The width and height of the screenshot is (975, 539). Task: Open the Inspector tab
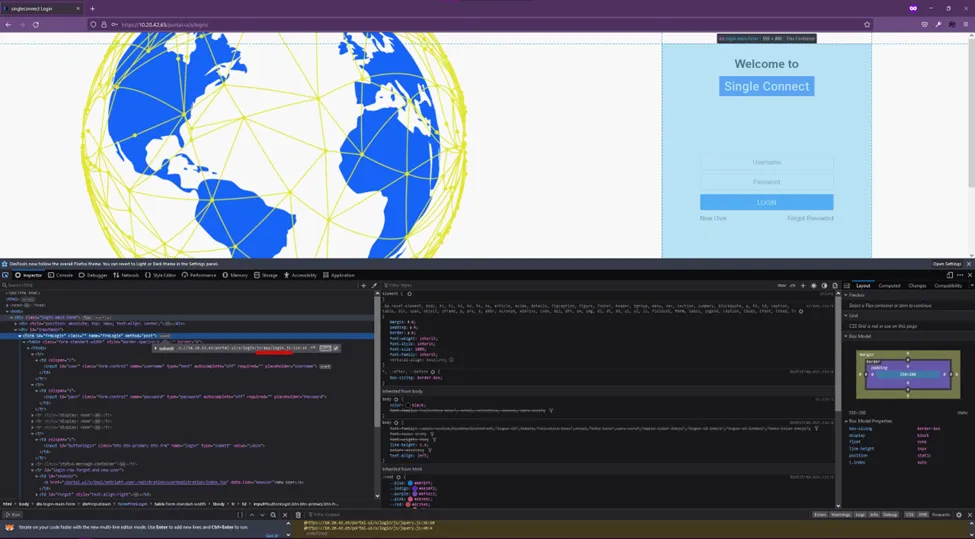click(x=29, y=275)
